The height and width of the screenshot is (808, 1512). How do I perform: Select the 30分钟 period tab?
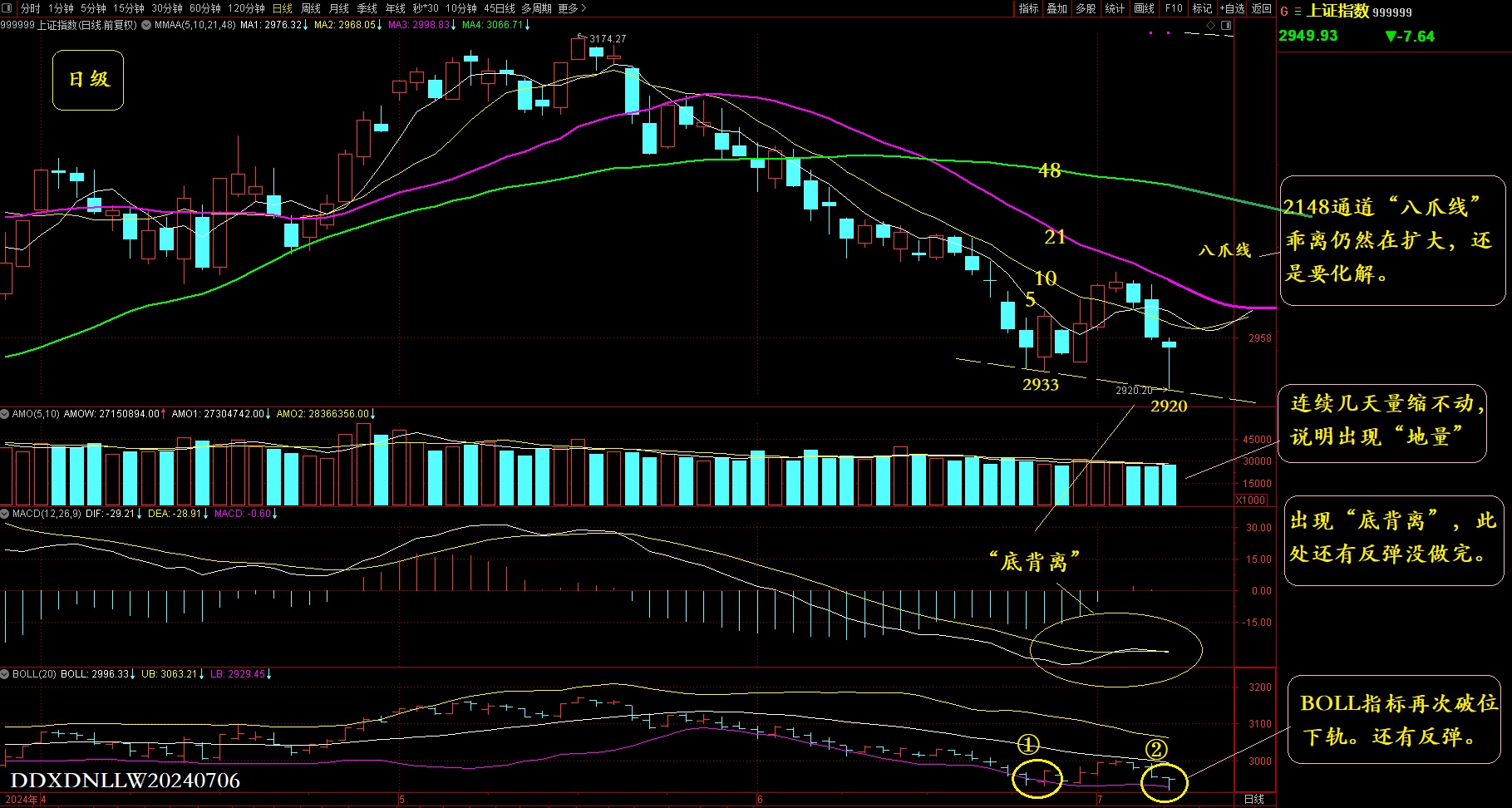pos(167,8)
